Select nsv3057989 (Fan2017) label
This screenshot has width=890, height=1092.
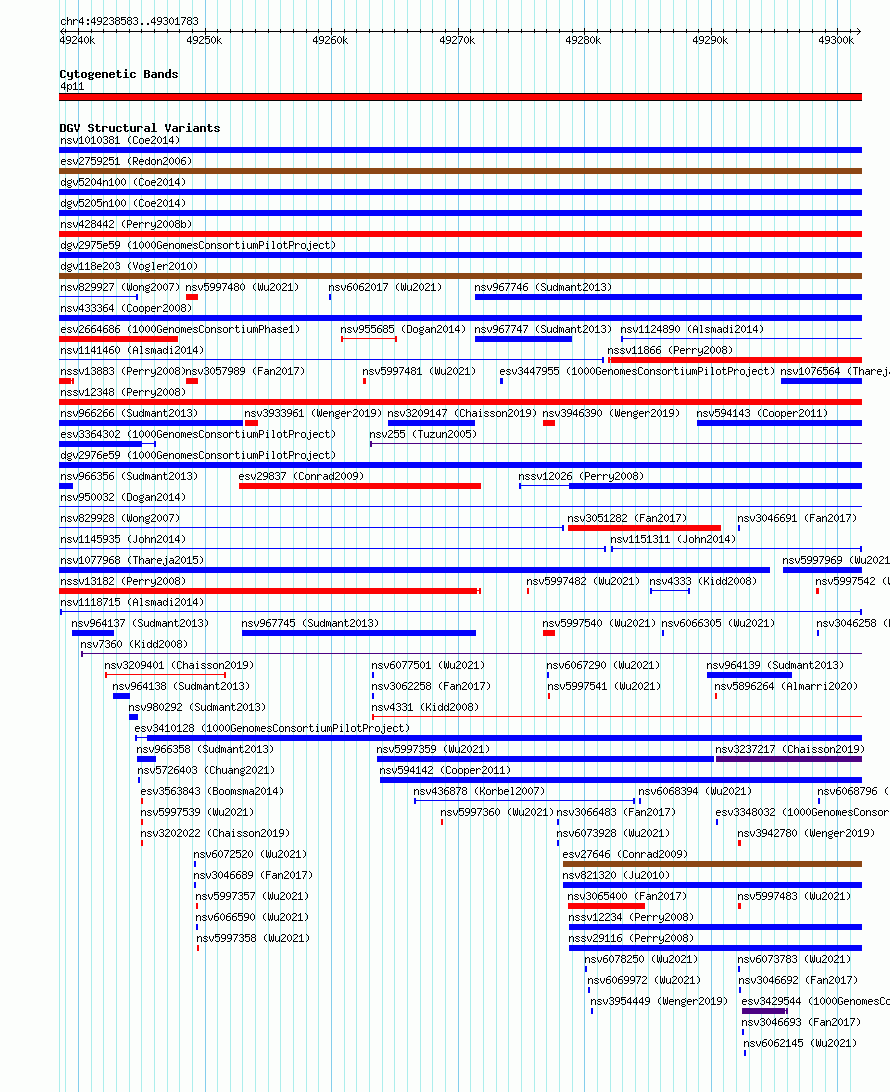(245, 370)
